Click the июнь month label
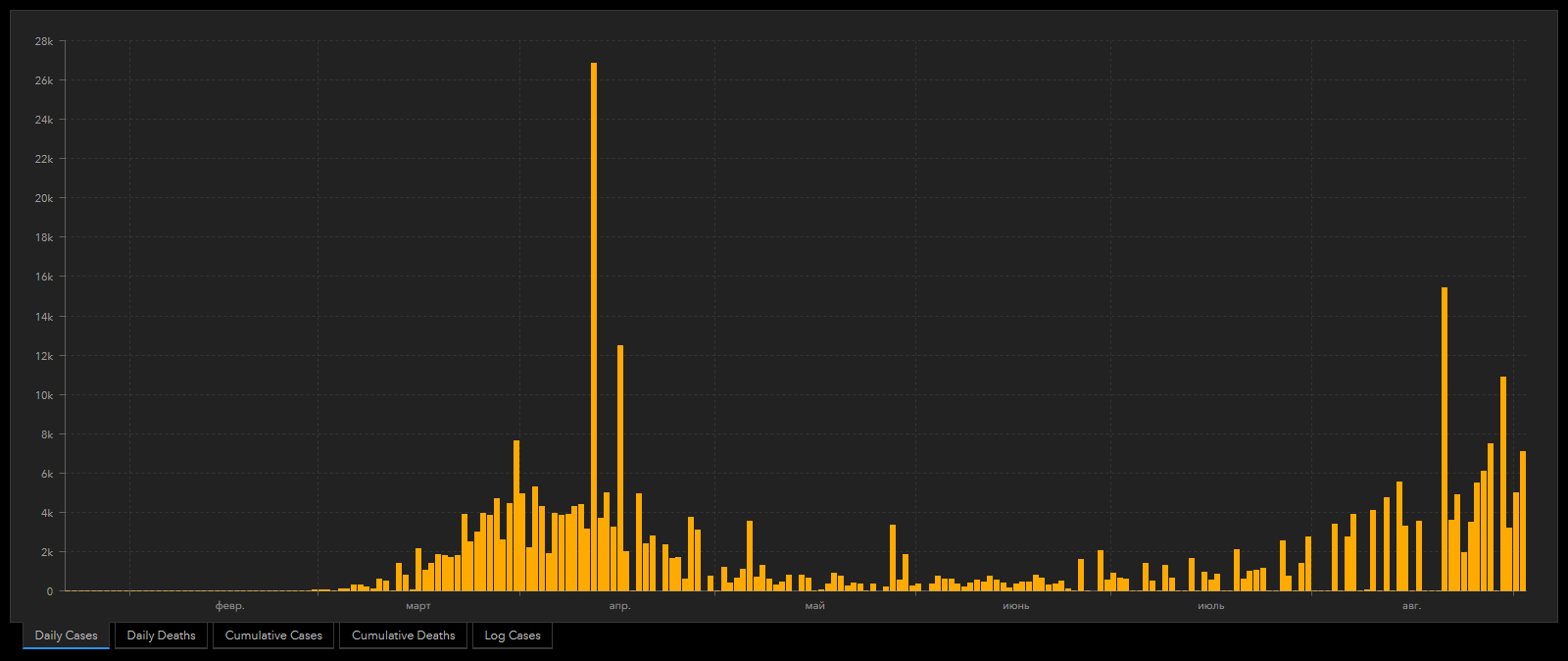Image resolution: width=1568 pixels, height=661 pixels. click(1016, 606)
